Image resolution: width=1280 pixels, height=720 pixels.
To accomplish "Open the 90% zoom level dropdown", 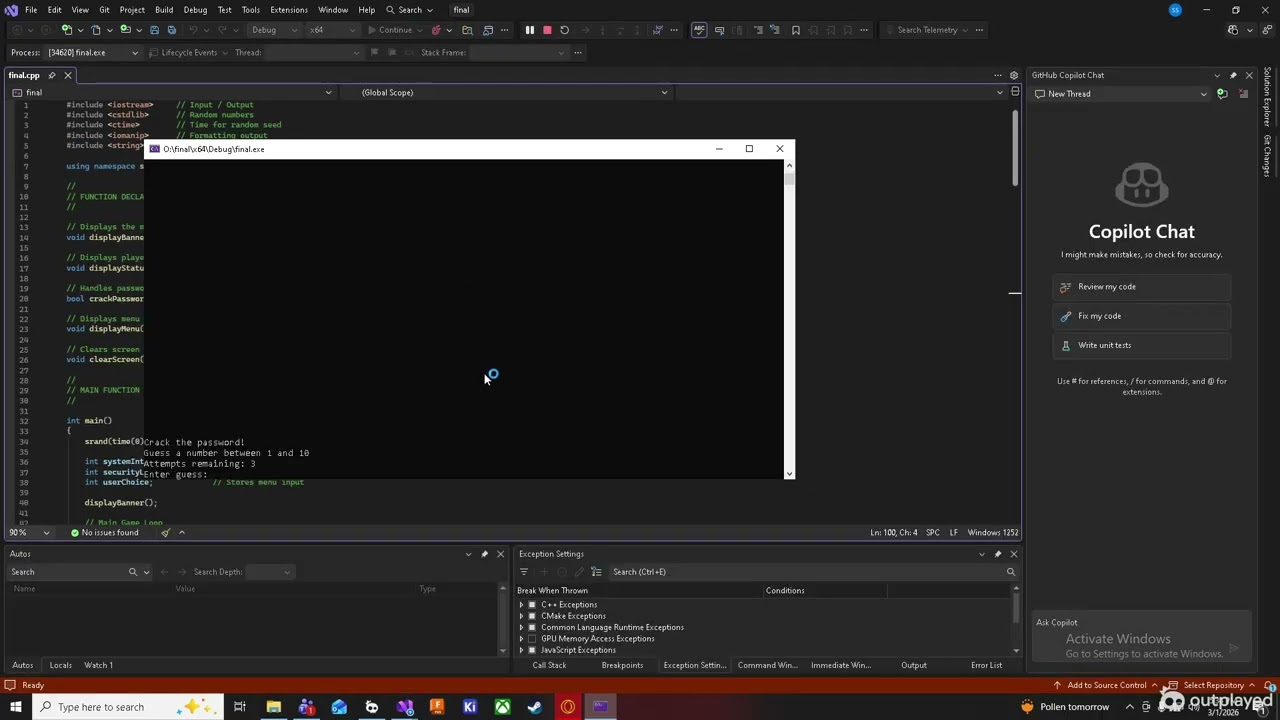I will (29, 533).
